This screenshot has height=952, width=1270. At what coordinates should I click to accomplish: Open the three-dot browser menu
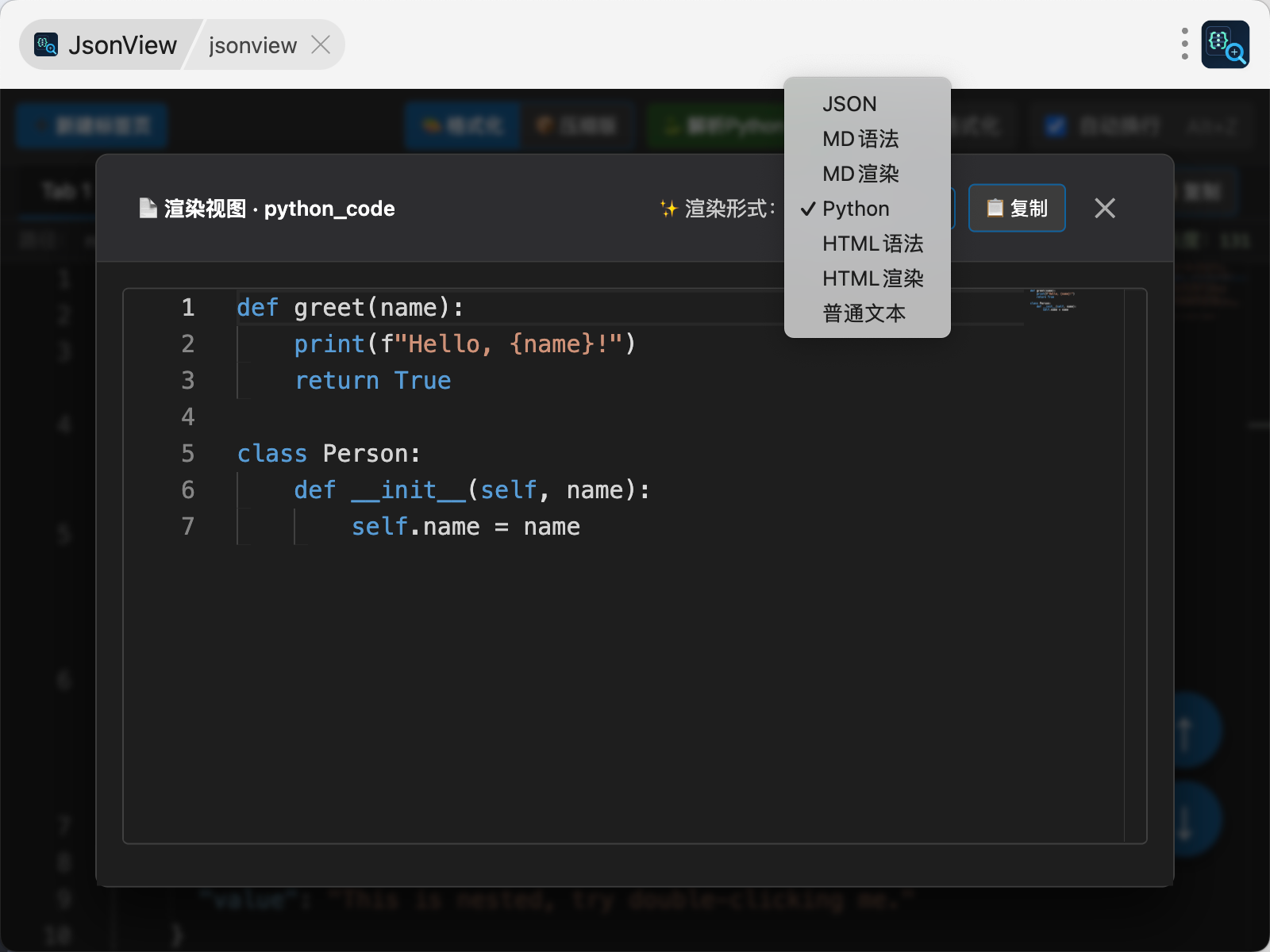(1184, 44)
